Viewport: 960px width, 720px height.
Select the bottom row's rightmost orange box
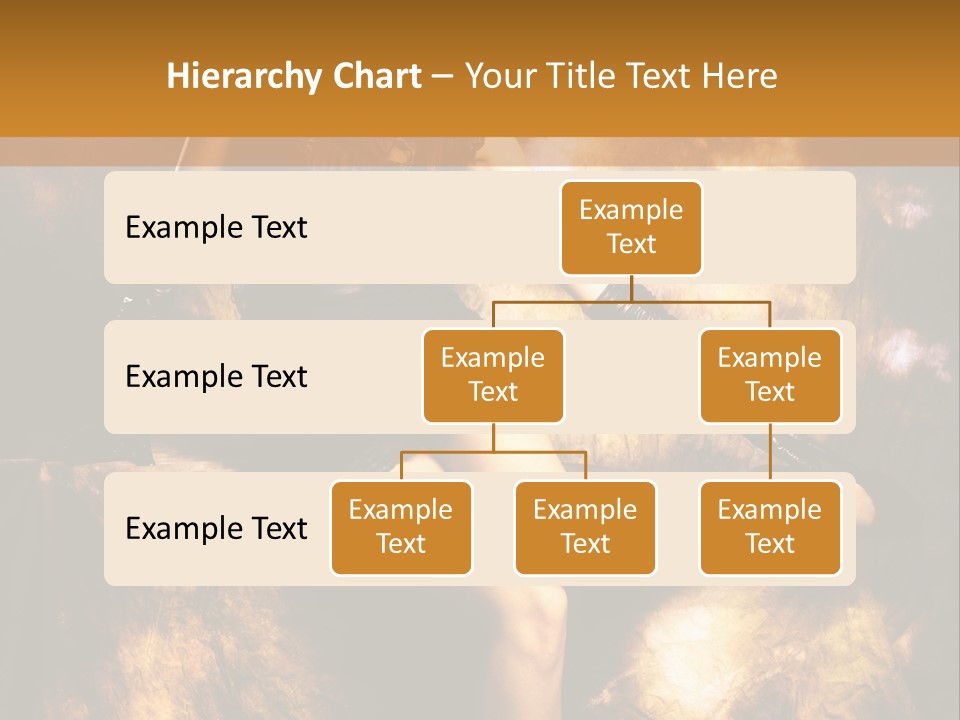pos(770,528)
